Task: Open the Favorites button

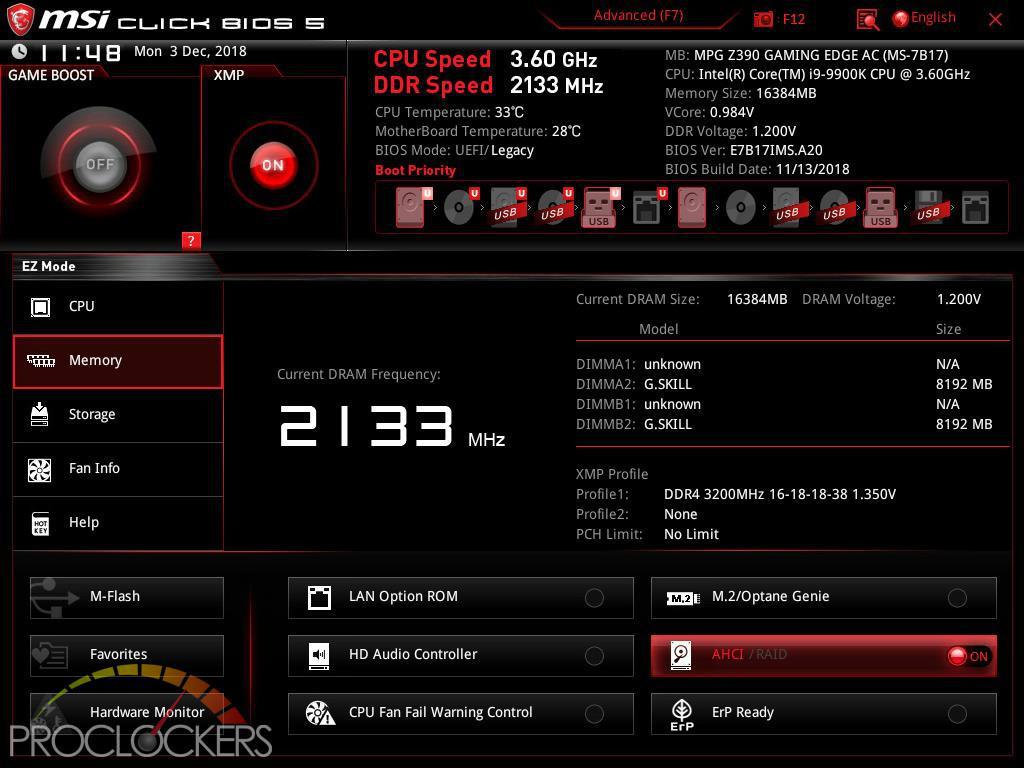Action: coord(127,656)
